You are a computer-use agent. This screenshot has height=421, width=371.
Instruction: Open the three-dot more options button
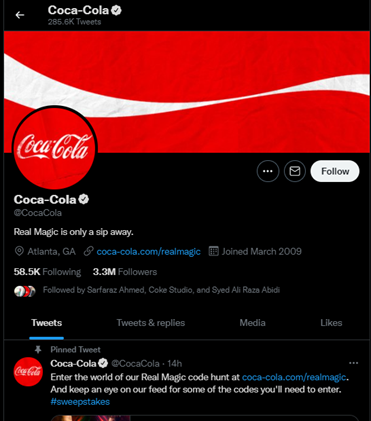click(x=268, y=171)
